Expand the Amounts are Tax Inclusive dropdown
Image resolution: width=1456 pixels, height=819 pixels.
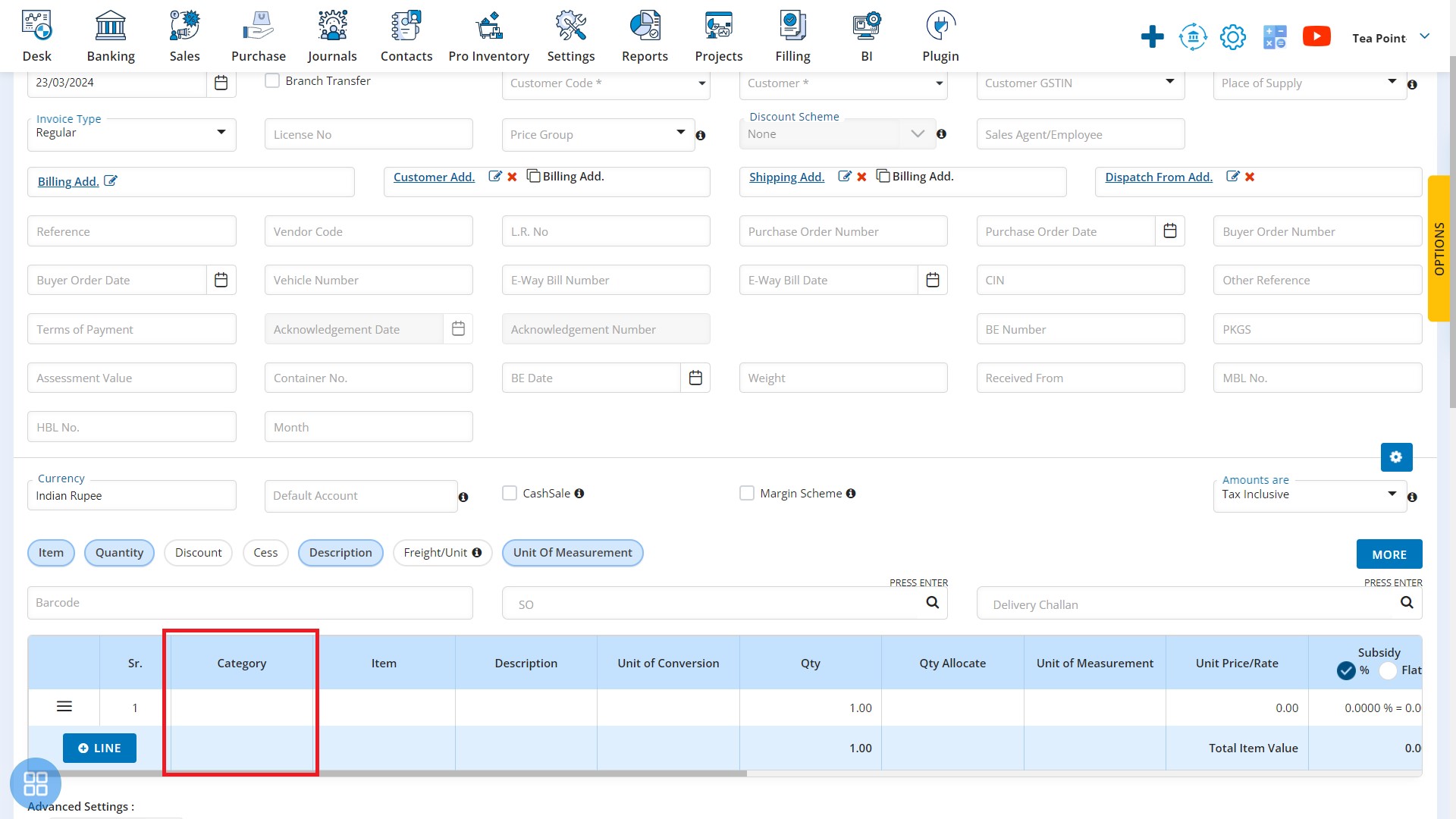coord(1392,494)
